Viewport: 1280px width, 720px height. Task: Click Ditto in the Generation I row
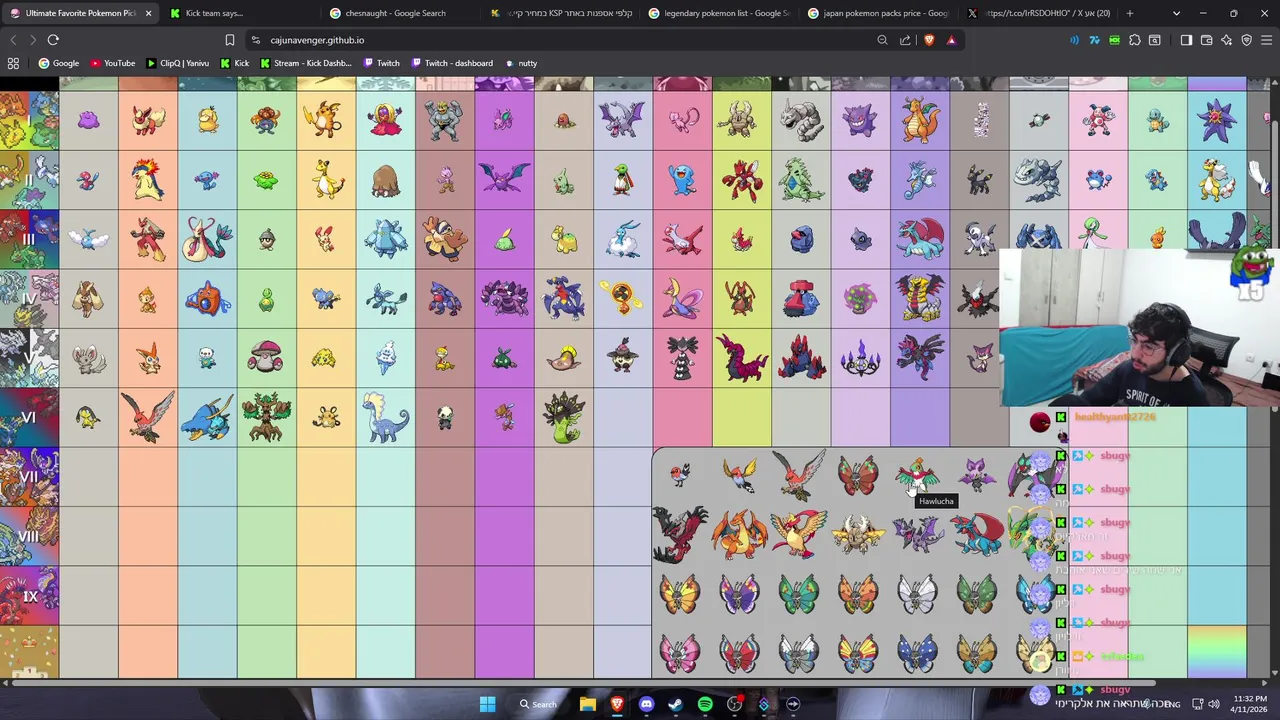pyautogui.click(x=88, y=120)
